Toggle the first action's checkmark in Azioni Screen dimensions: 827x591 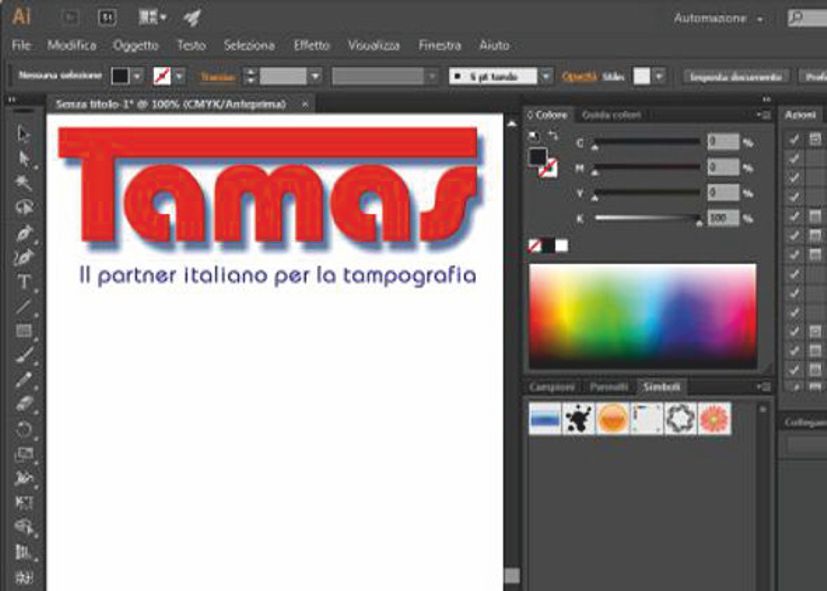[x=794, y=139]
